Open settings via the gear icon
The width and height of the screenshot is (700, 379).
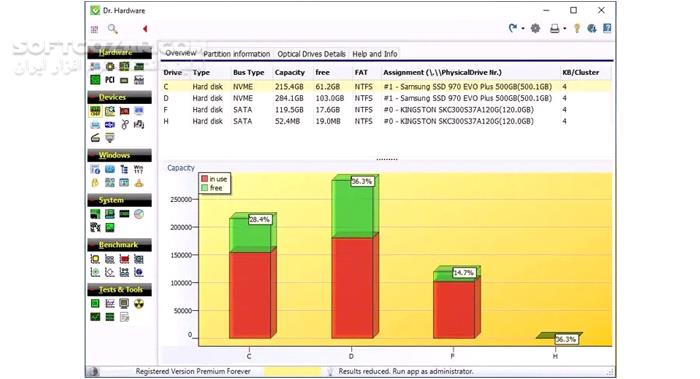pos(535,29)
